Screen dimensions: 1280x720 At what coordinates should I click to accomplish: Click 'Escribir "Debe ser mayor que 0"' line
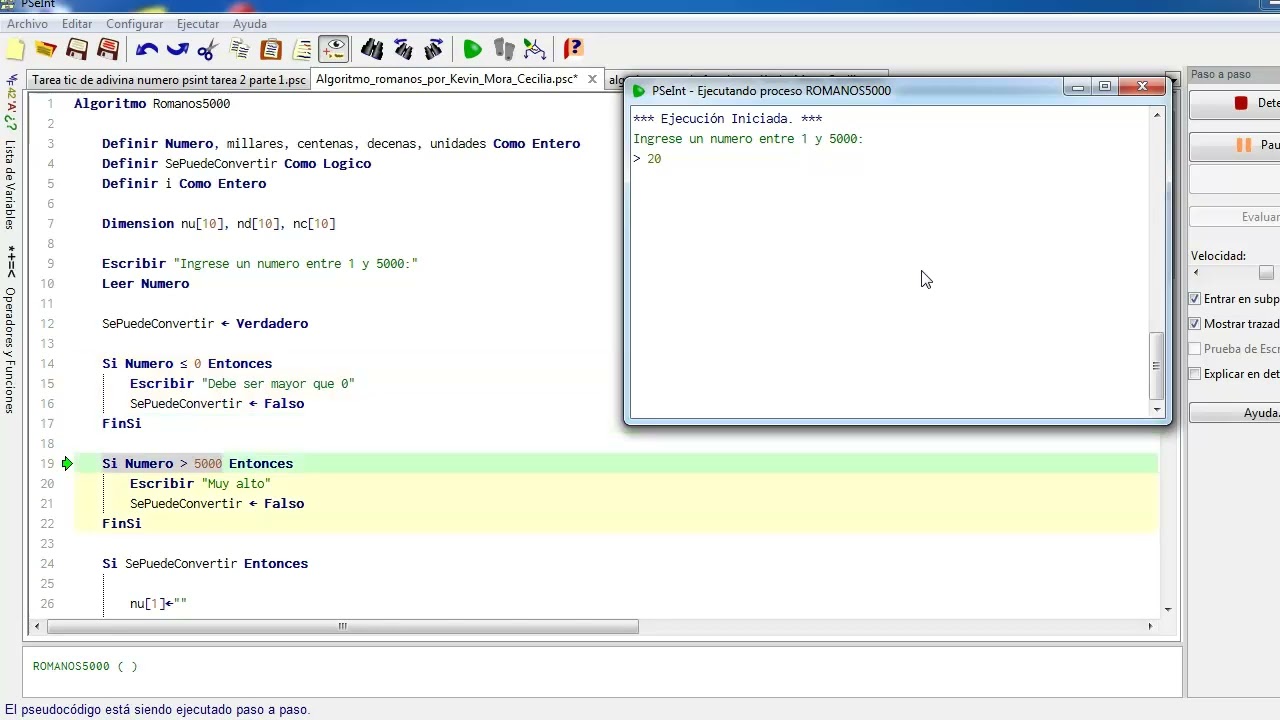pyautogui.click(x=242, y=384)
